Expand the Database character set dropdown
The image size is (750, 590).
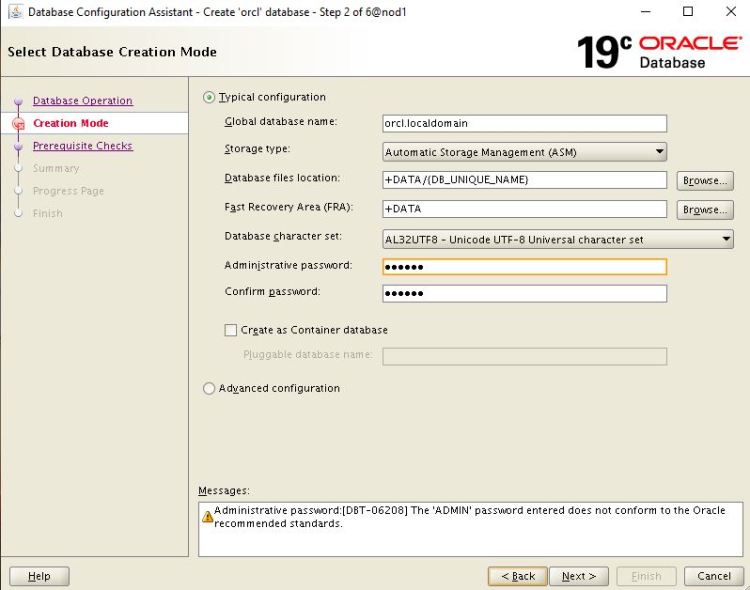tap(557, 240)
